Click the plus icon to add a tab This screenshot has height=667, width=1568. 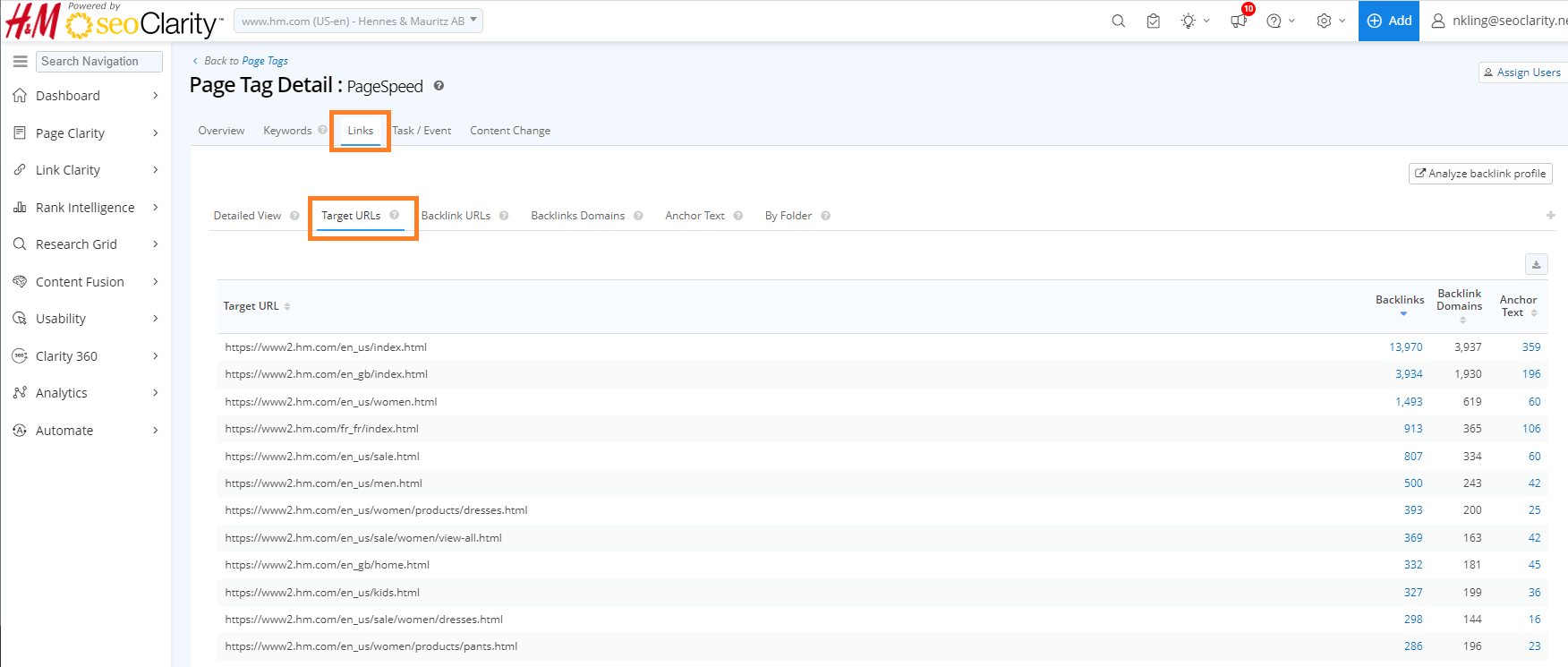coord(1550,215)
